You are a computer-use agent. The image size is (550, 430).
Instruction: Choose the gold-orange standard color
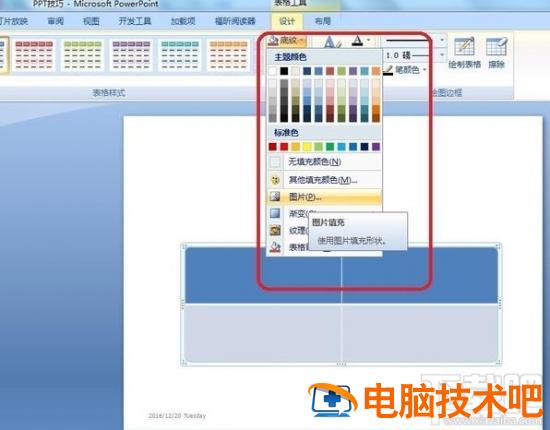pos(296,147)
